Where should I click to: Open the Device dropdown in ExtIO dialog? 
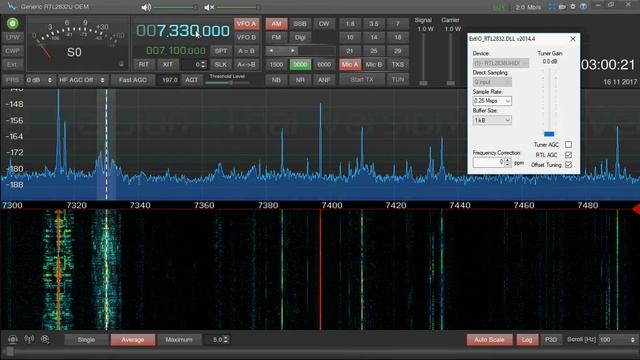tap(501, 63)
